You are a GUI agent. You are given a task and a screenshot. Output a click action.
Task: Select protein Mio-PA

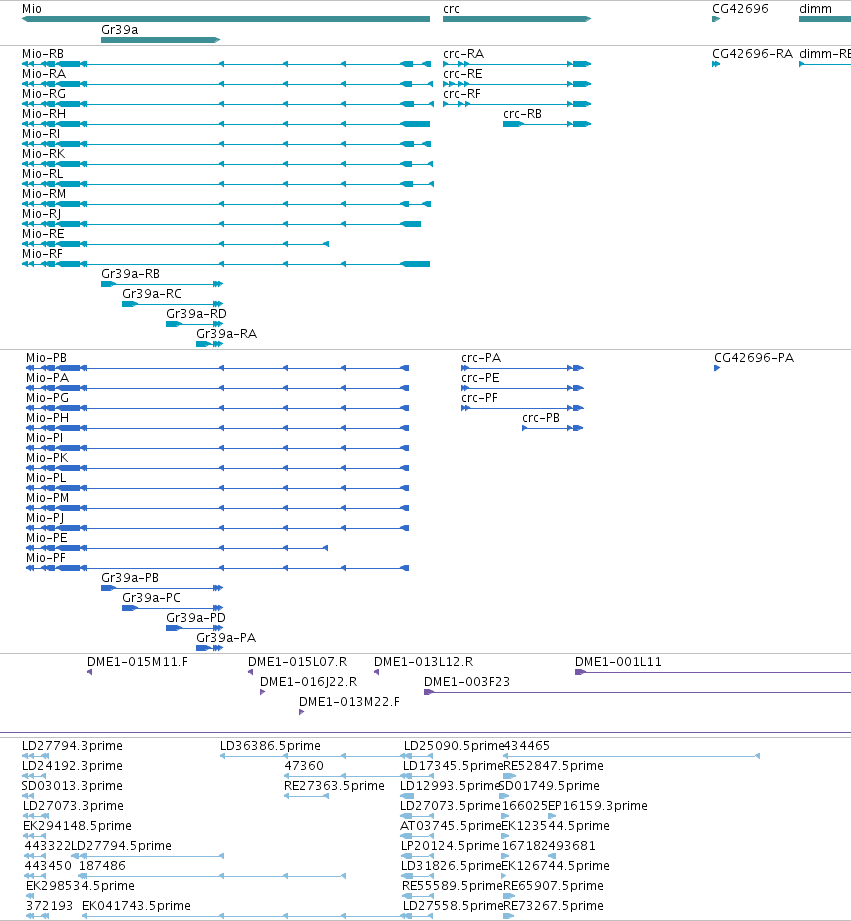tap(48, 378)
